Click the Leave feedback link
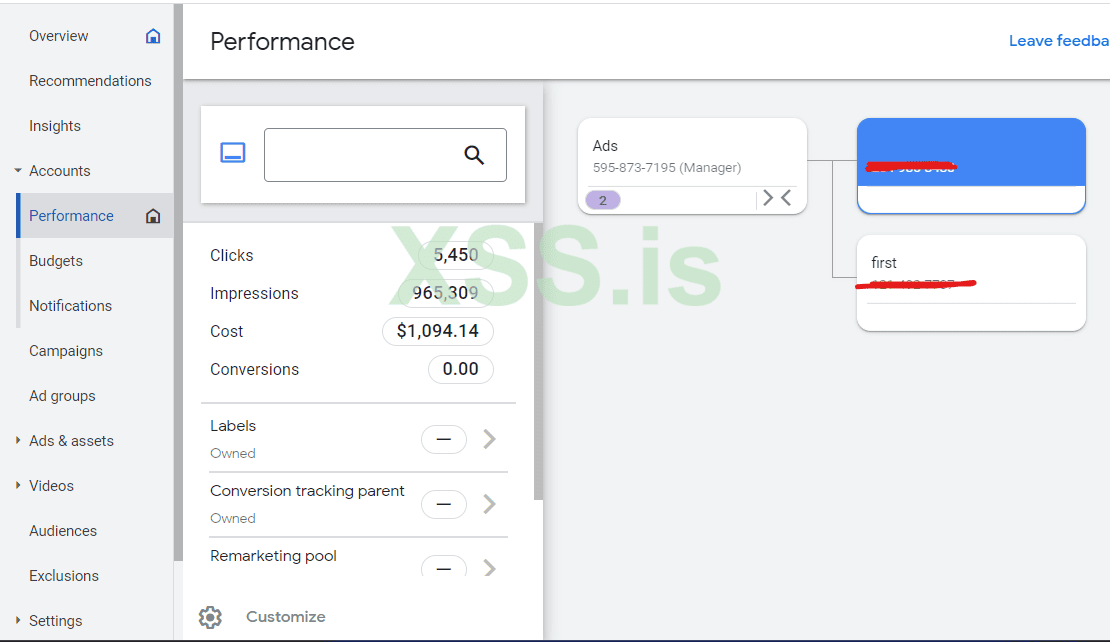The image size is (1110, 642). (1058, 41)
